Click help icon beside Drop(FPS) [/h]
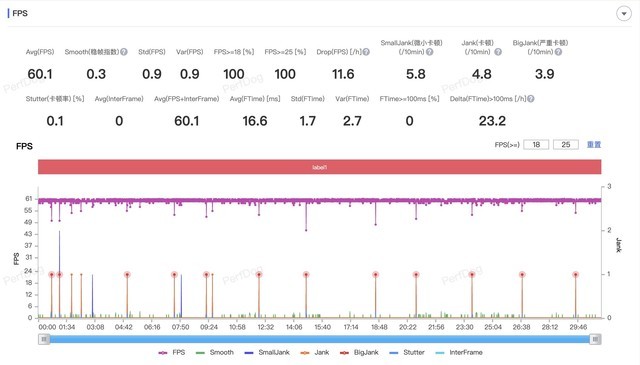This screenshot has height=365, width=640. (x=366, y=52)
